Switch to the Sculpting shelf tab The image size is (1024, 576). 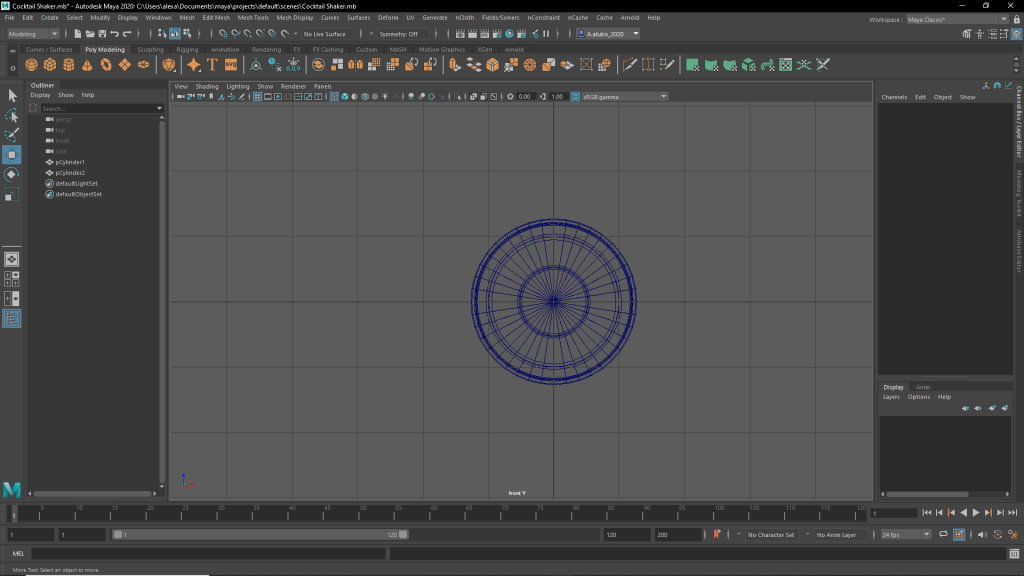[x=150, y=49]
